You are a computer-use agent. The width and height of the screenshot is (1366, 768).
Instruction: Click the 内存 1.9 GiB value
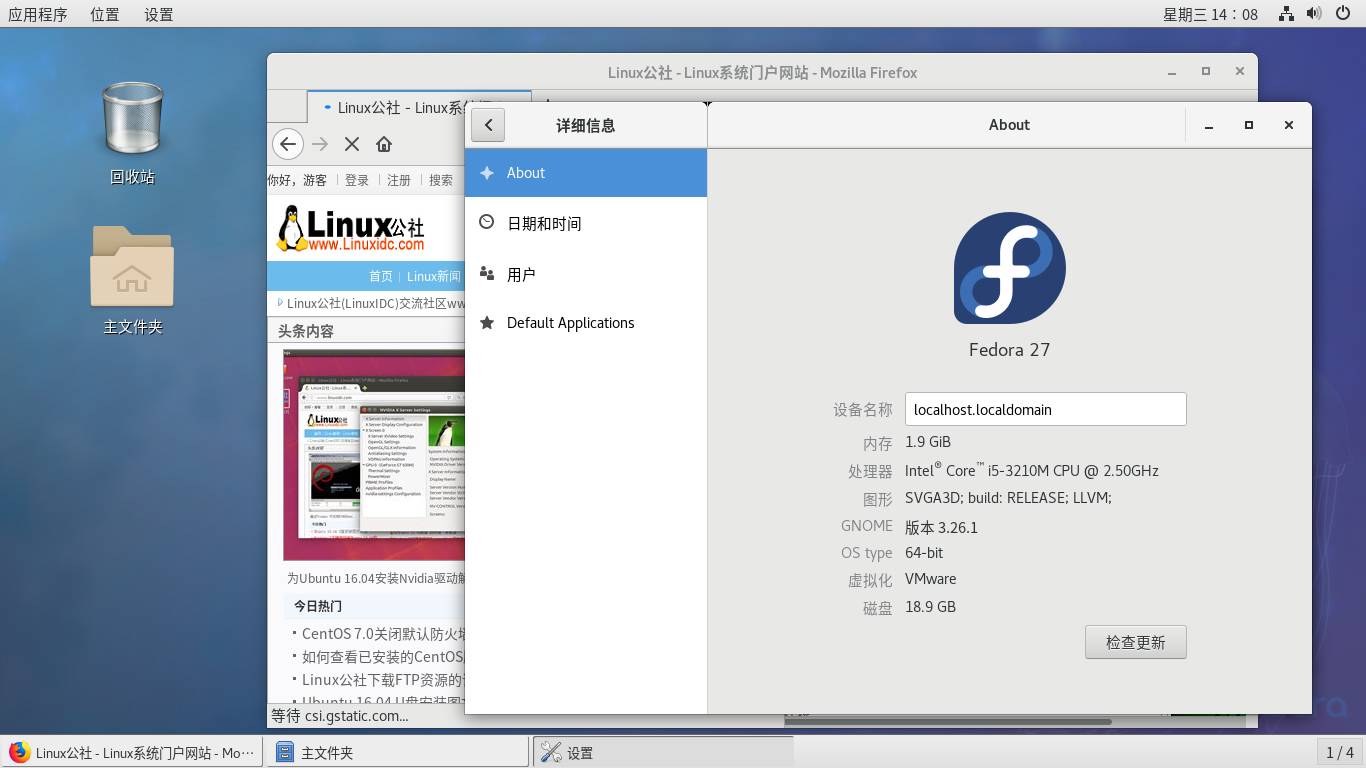928,442
